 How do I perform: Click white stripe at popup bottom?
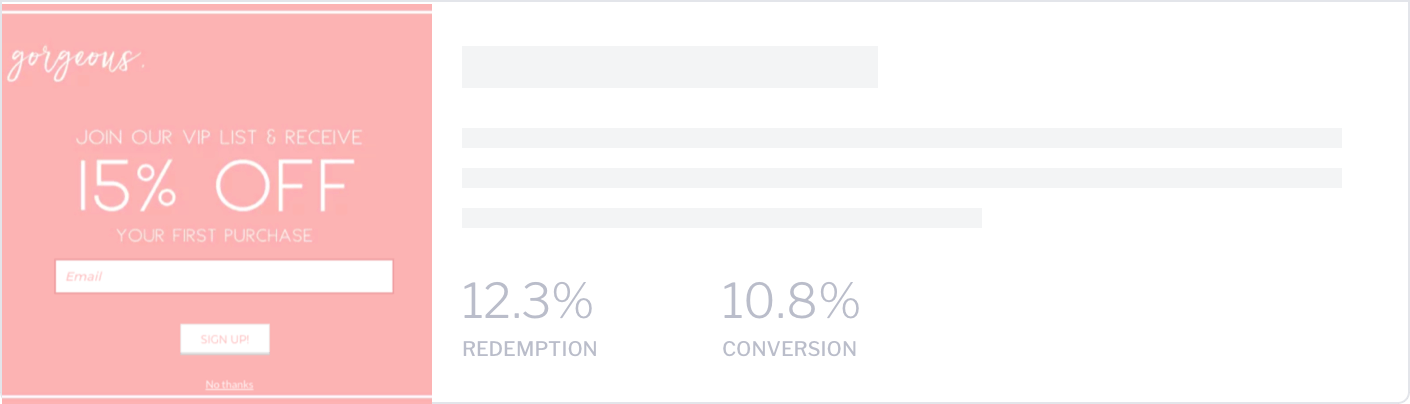coord(216,397)
